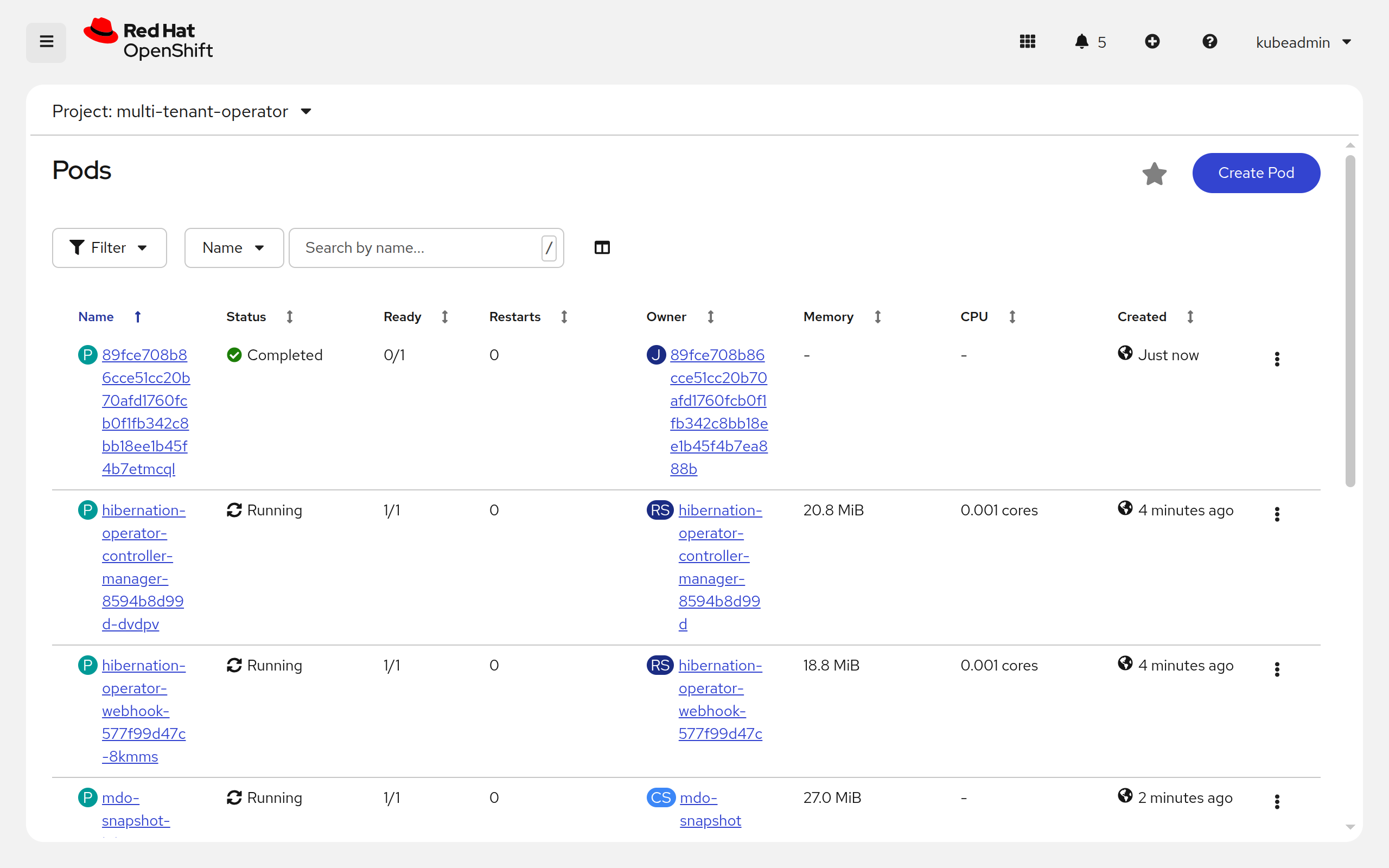Click the quick create plus icon
Image resolution: width=1389 pixels, height=868 pixels.
tap(1152, 42)
